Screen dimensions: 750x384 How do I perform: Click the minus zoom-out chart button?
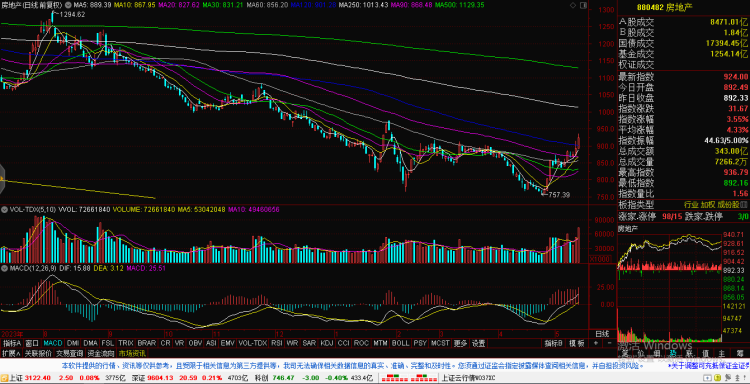pyautogui.click(x=609, y=343)
